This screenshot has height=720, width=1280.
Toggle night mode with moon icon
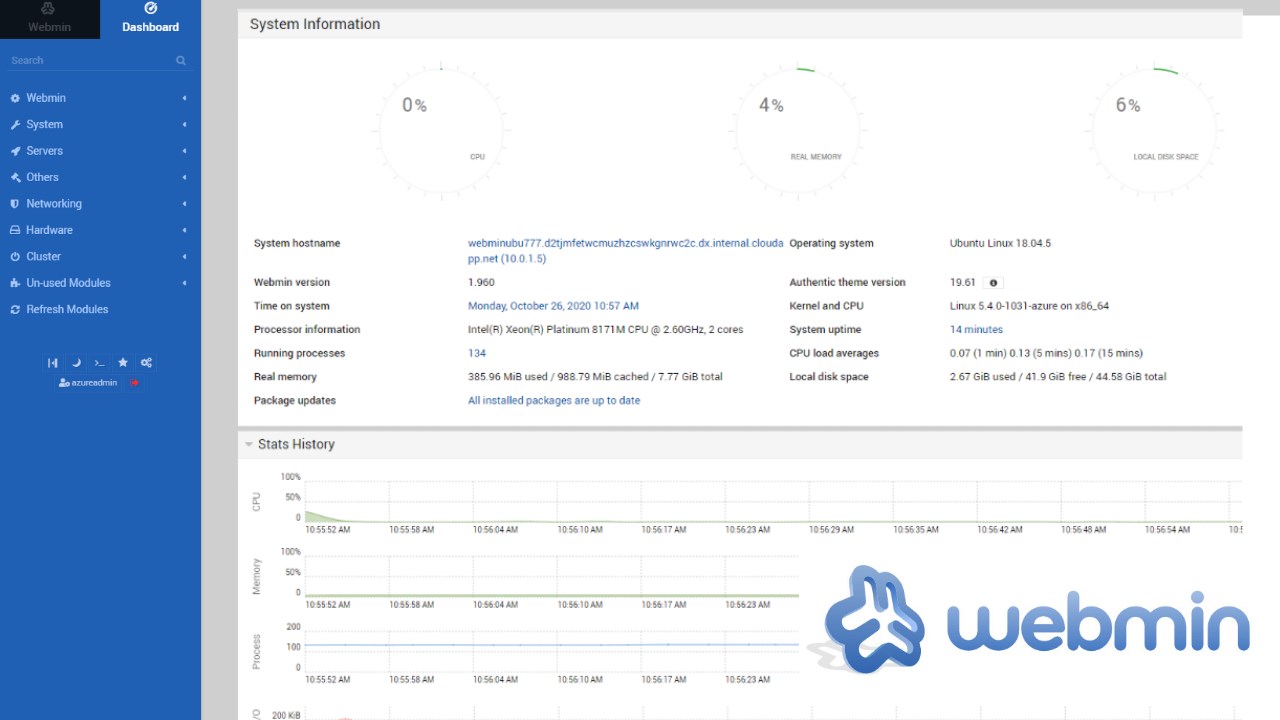coord(76,363)
